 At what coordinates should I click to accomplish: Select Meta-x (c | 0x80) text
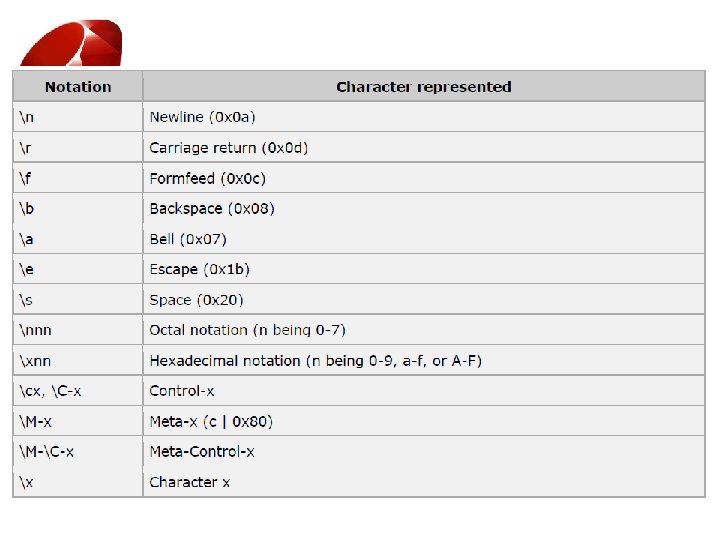point(211,422)
